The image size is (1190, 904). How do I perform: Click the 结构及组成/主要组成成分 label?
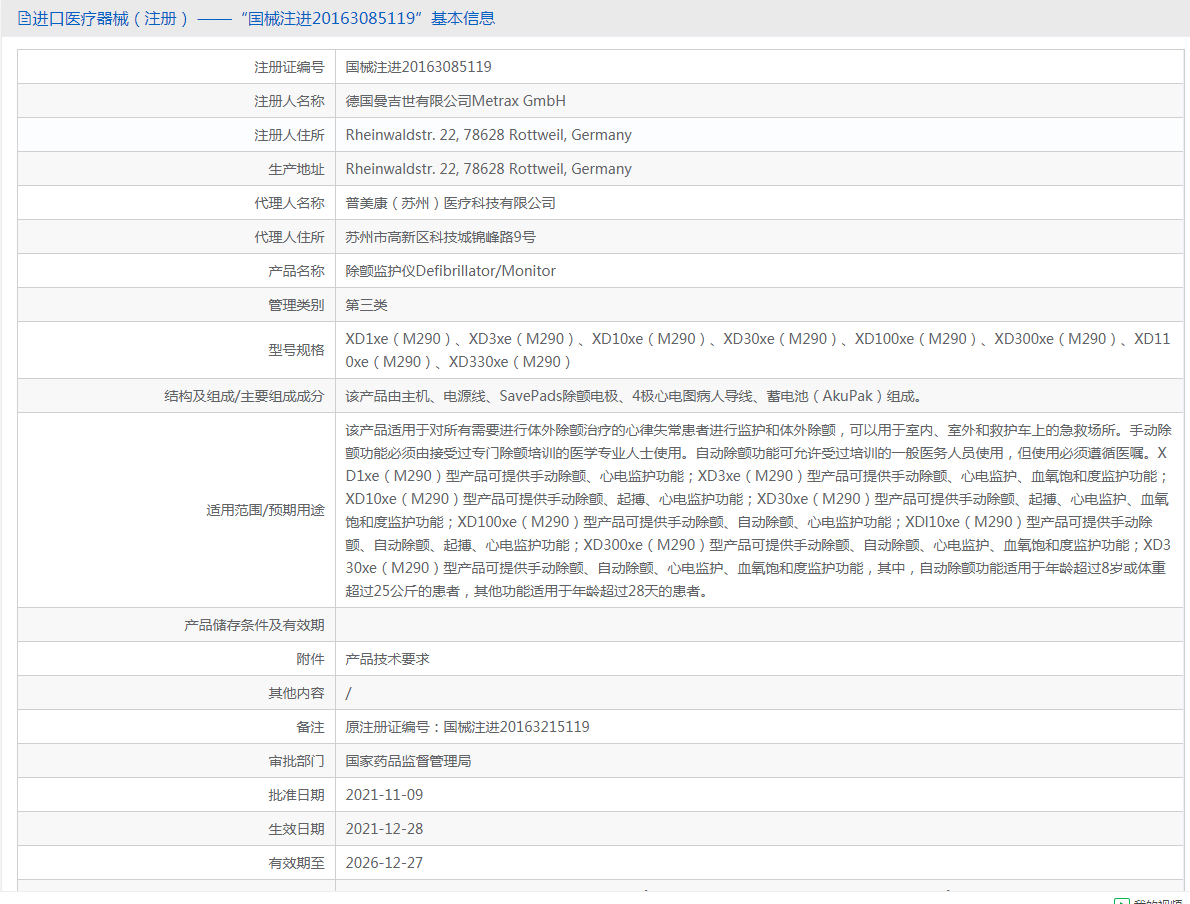[244, 396]
